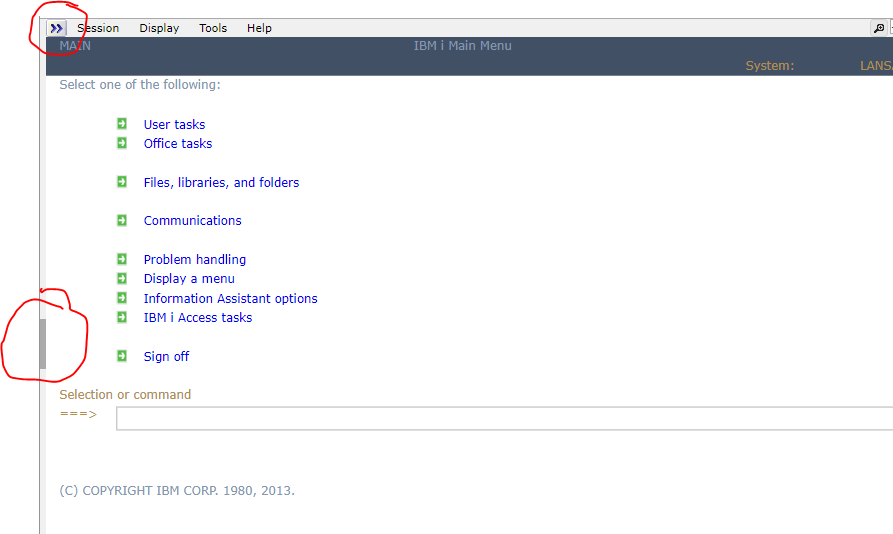Click the gray left-edge panel handle
The height and width of the screenshot is (534, 893).
(43, 344)
